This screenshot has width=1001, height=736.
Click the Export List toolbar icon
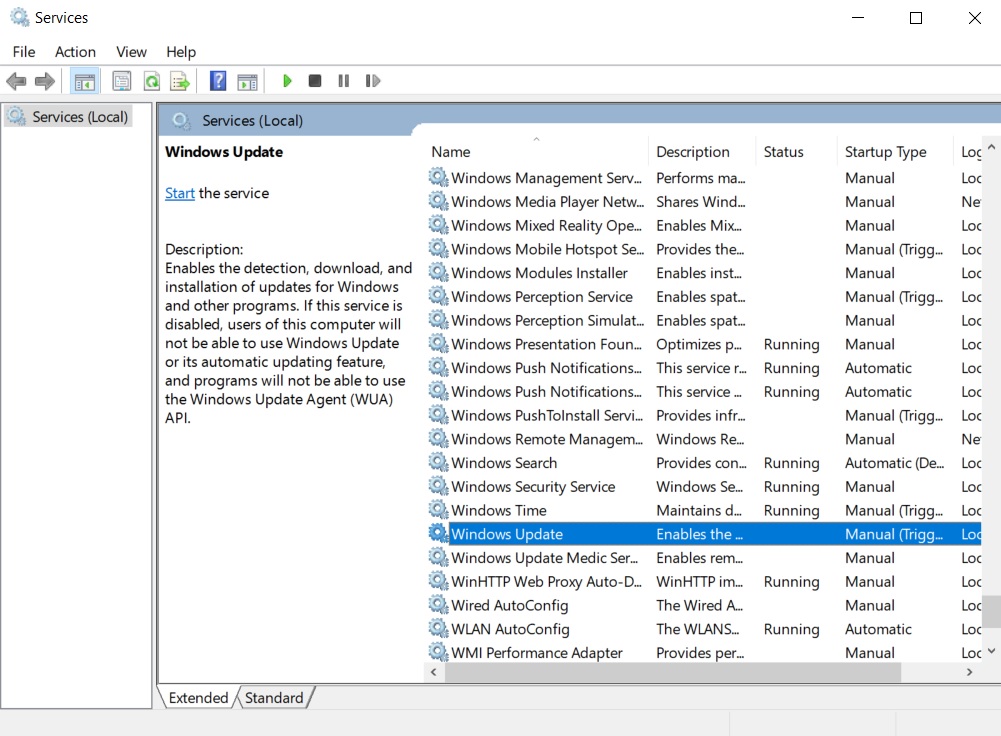[180, 81]
